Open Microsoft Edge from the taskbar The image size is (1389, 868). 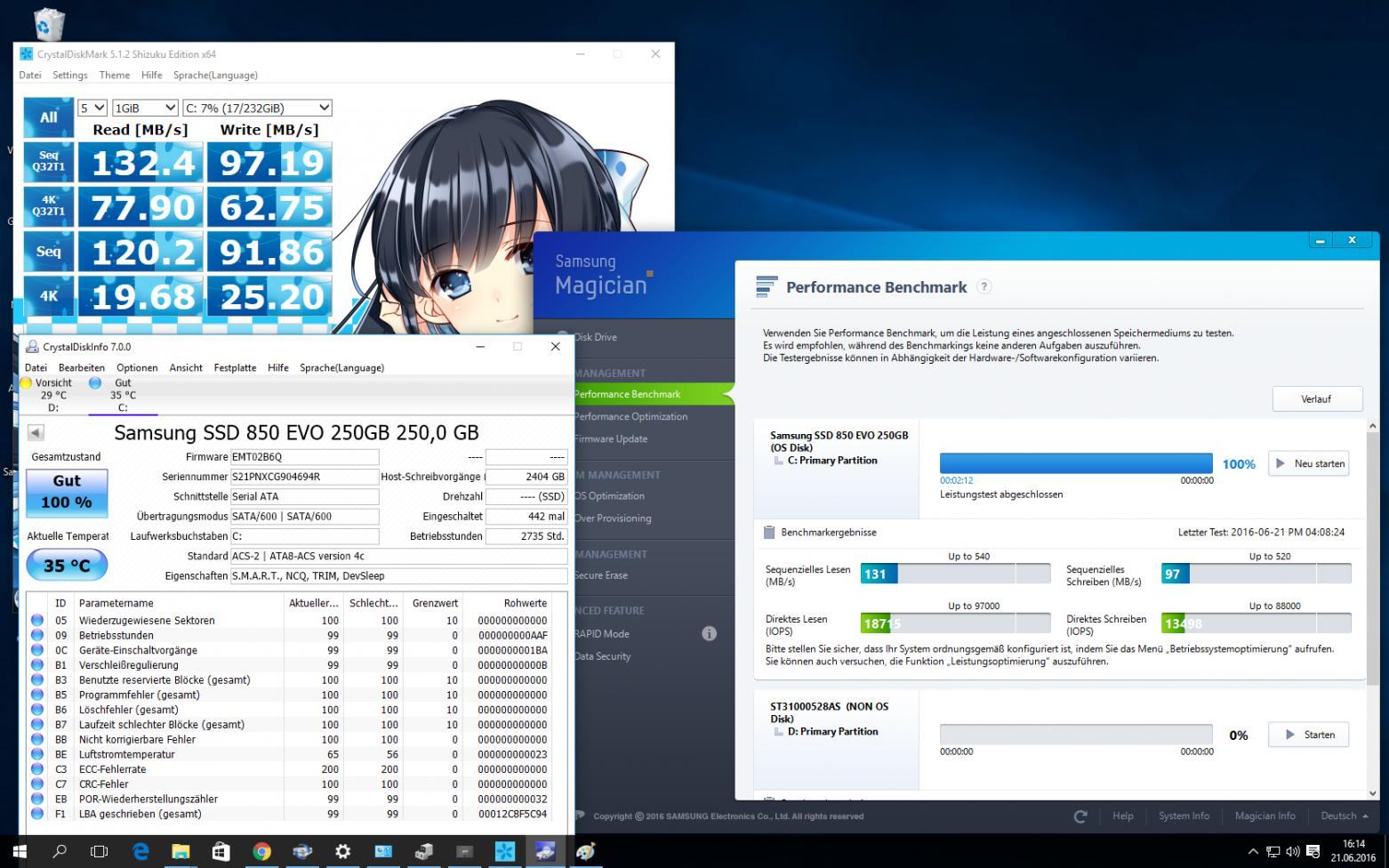tap(141, 851)
